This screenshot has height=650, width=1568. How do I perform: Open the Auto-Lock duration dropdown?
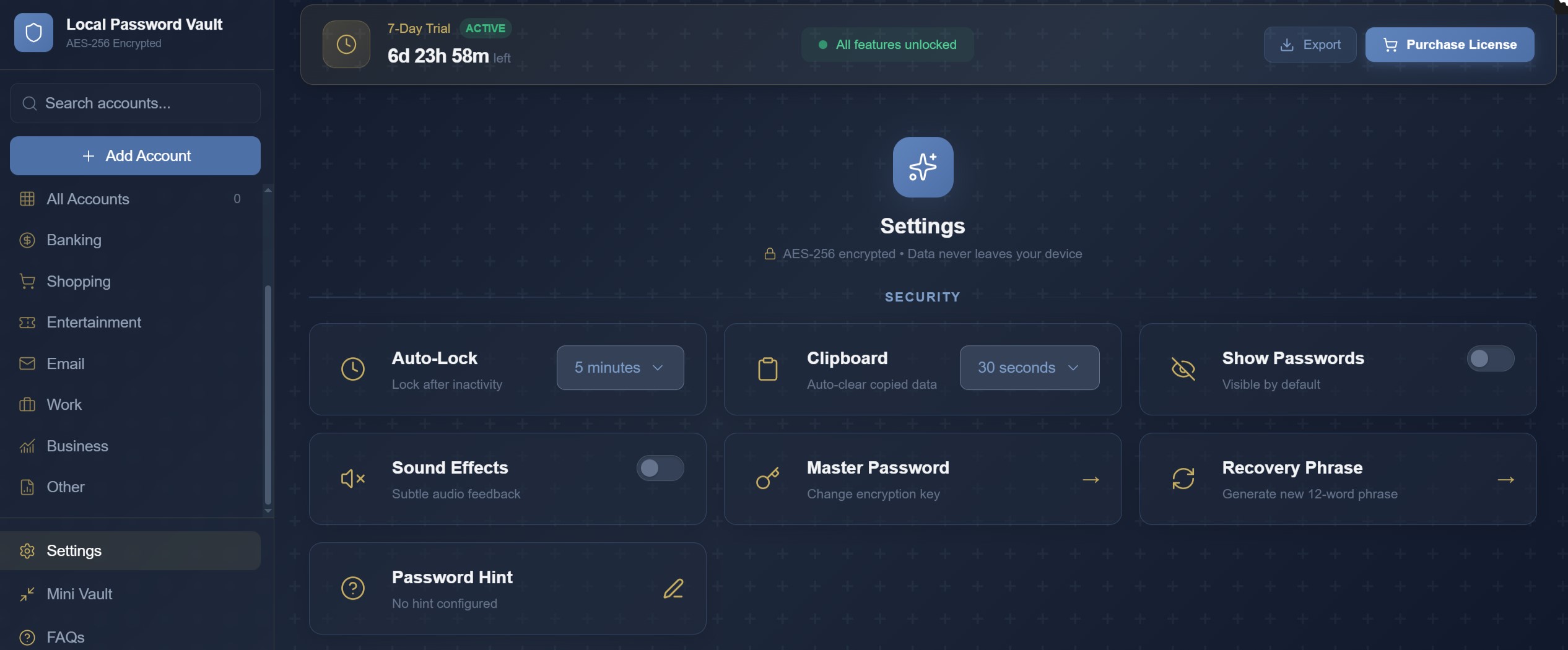pyautogui.click(x=619, y=367)
